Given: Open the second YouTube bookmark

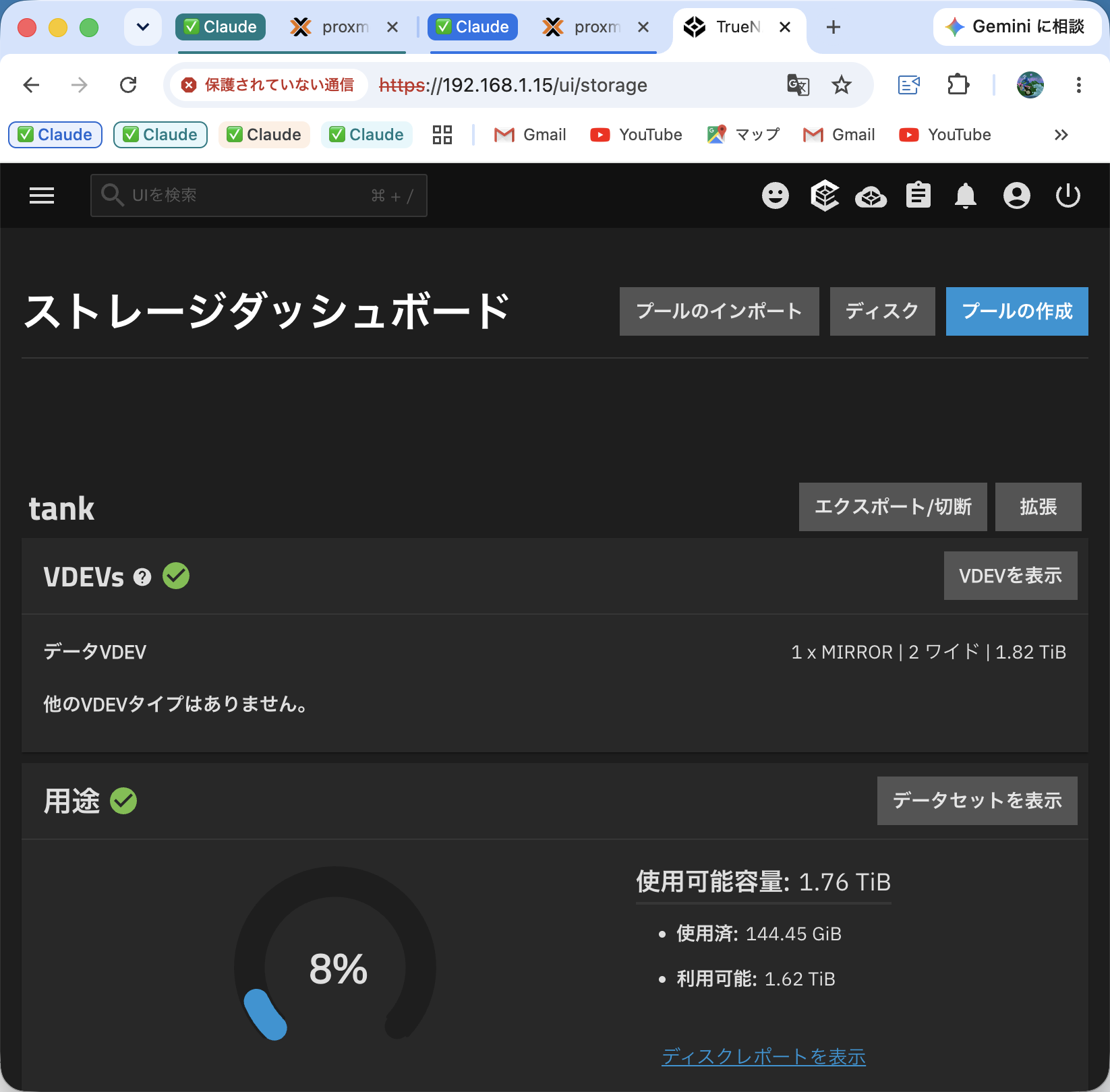Looking at the screenshot, I should (945, 135).
